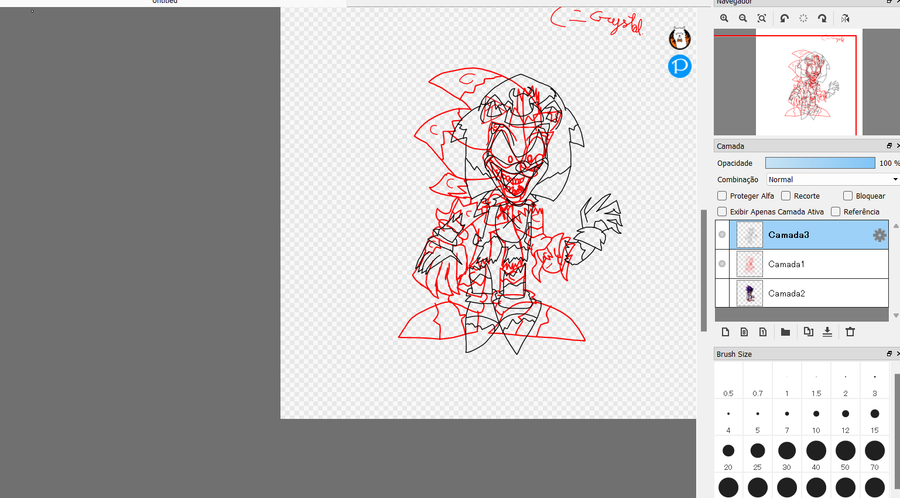Screen dimensions: 900x498
Task: Choose brush size 1.5
Action: pos(816,381)
